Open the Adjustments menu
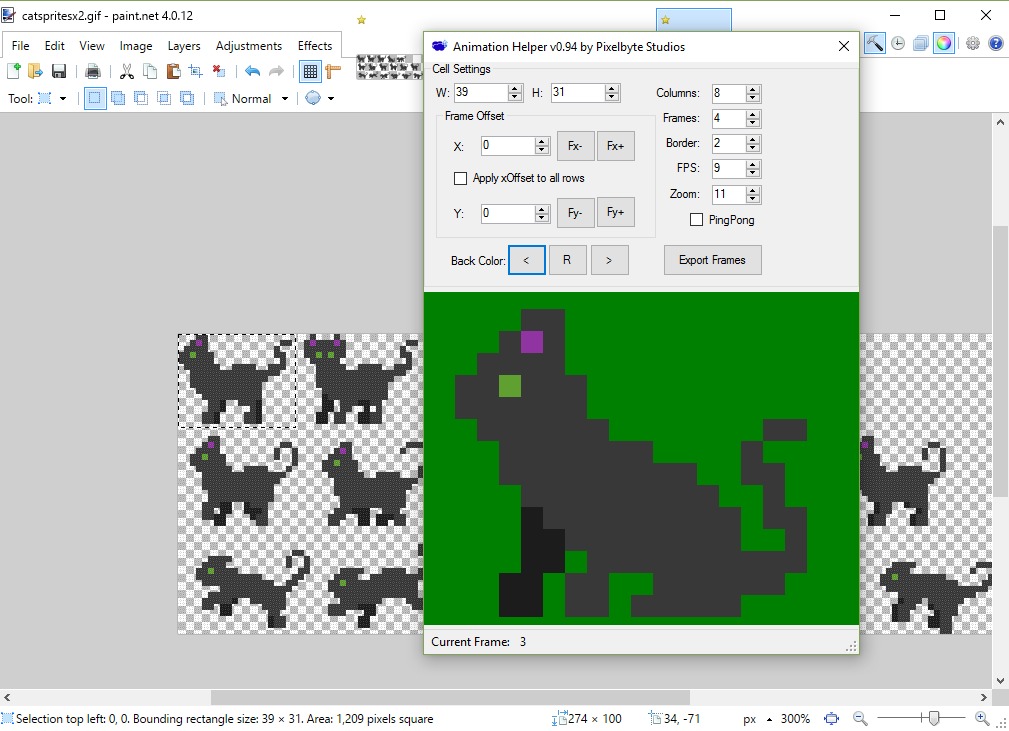This screenshot has width=1009, height=731. [x=249, y=45]
